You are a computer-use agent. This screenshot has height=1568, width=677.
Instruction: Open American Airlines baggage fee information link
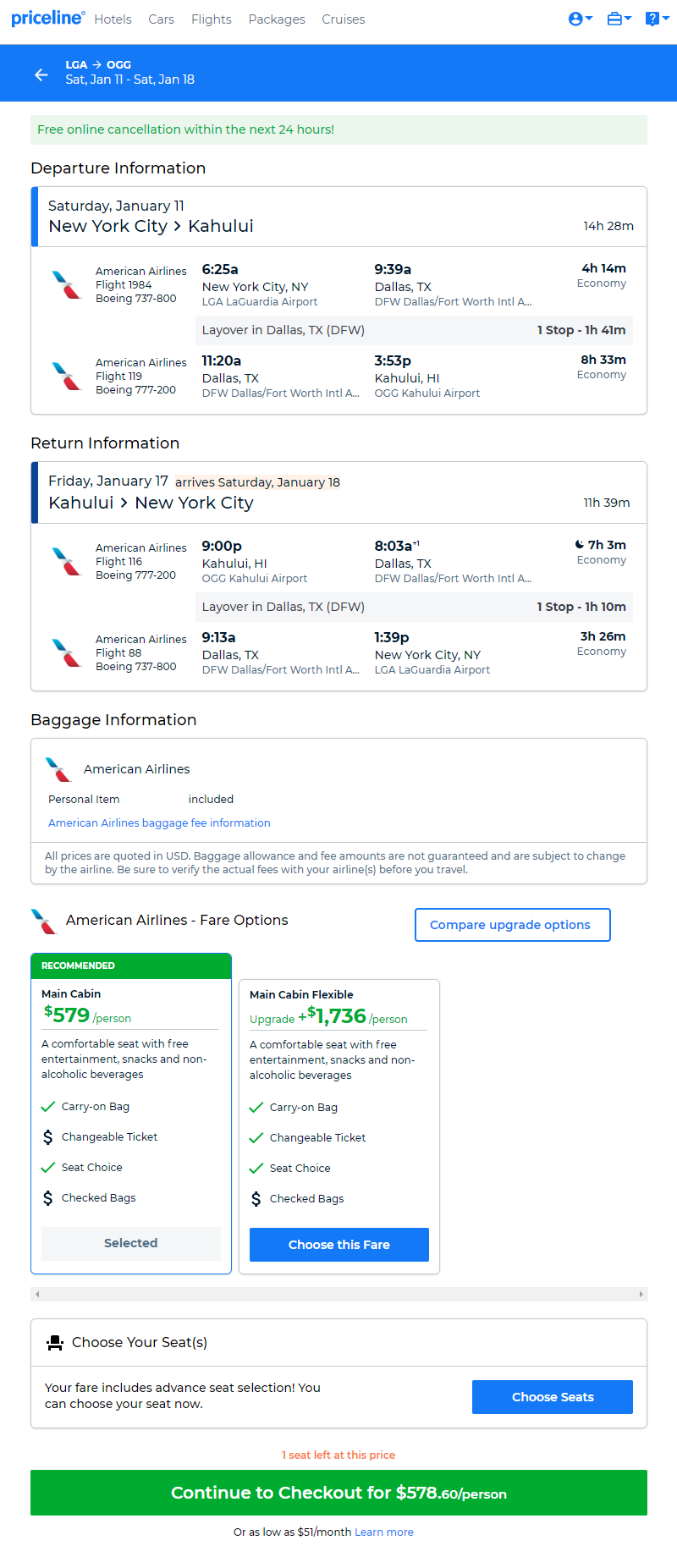(x=159, y=823)
